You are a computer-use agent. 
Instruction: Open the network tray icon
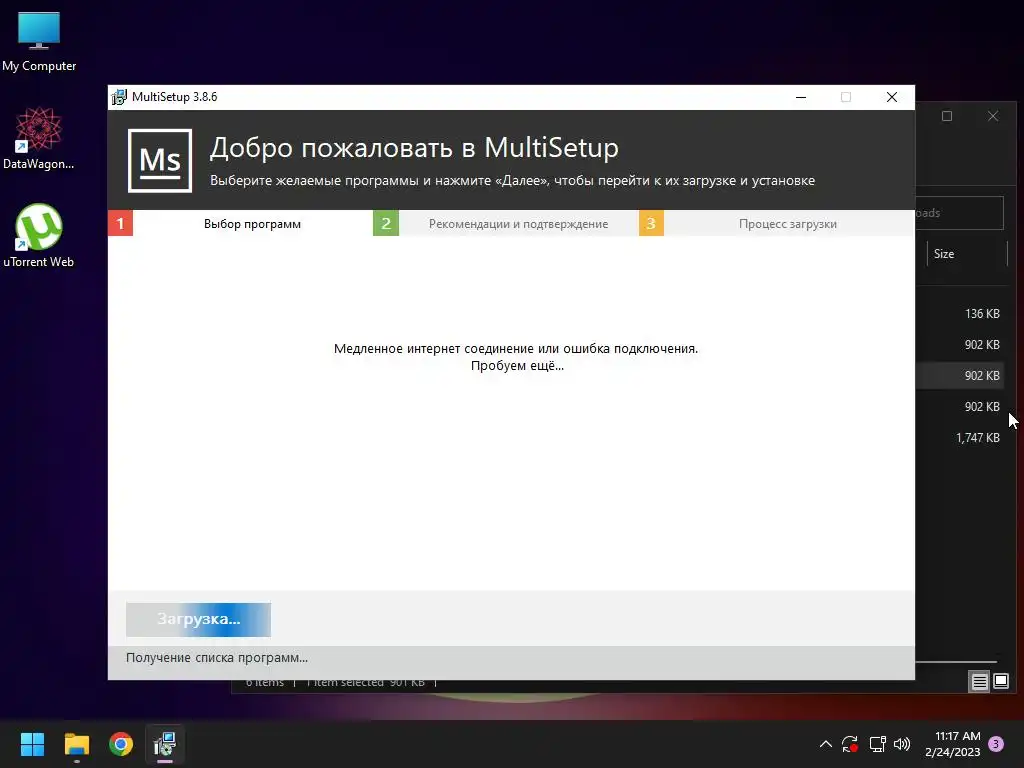pyautogui.click(x=877, y=744)
